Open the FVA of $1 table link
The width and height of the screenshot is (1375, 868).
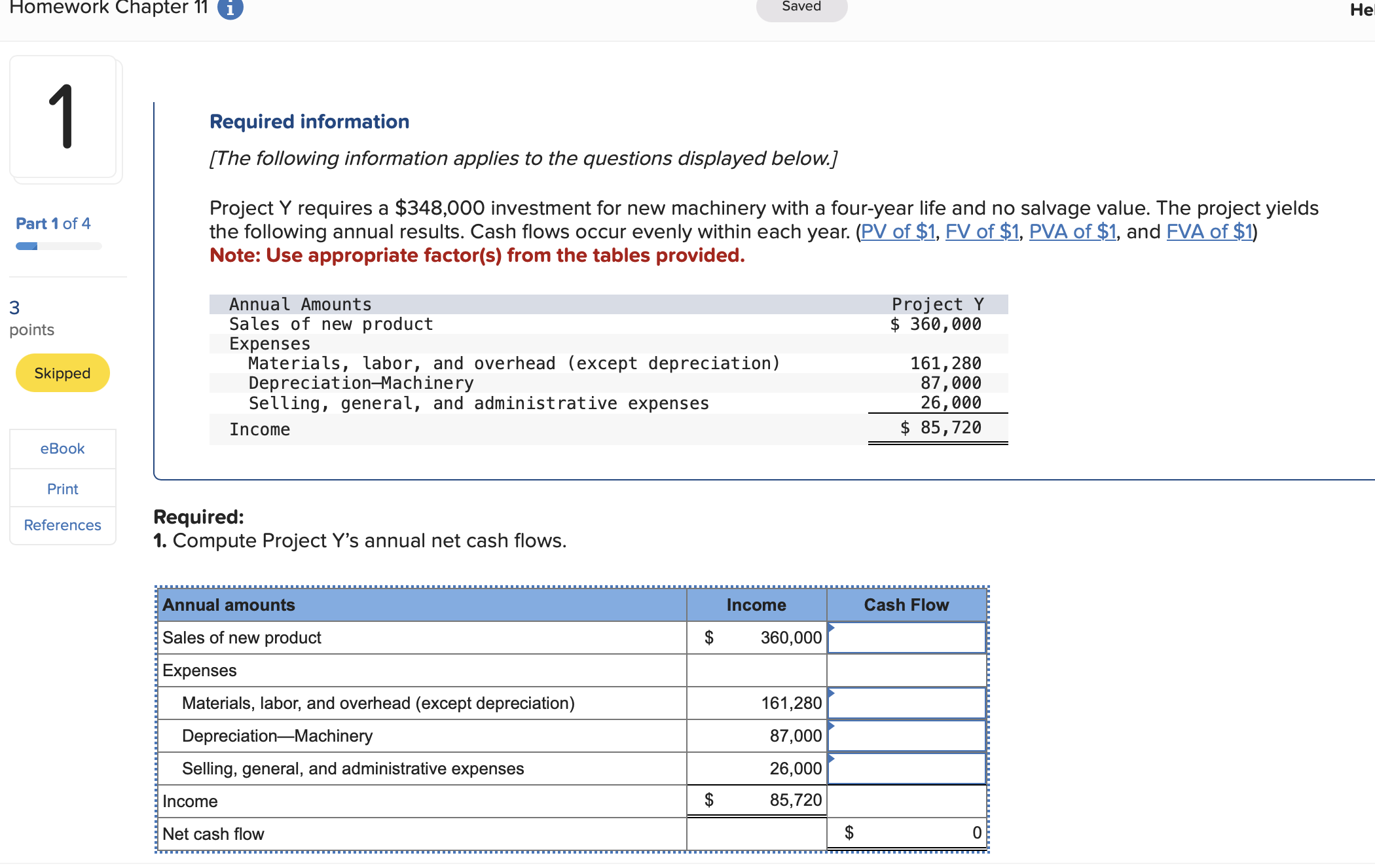pos(1209,232)
